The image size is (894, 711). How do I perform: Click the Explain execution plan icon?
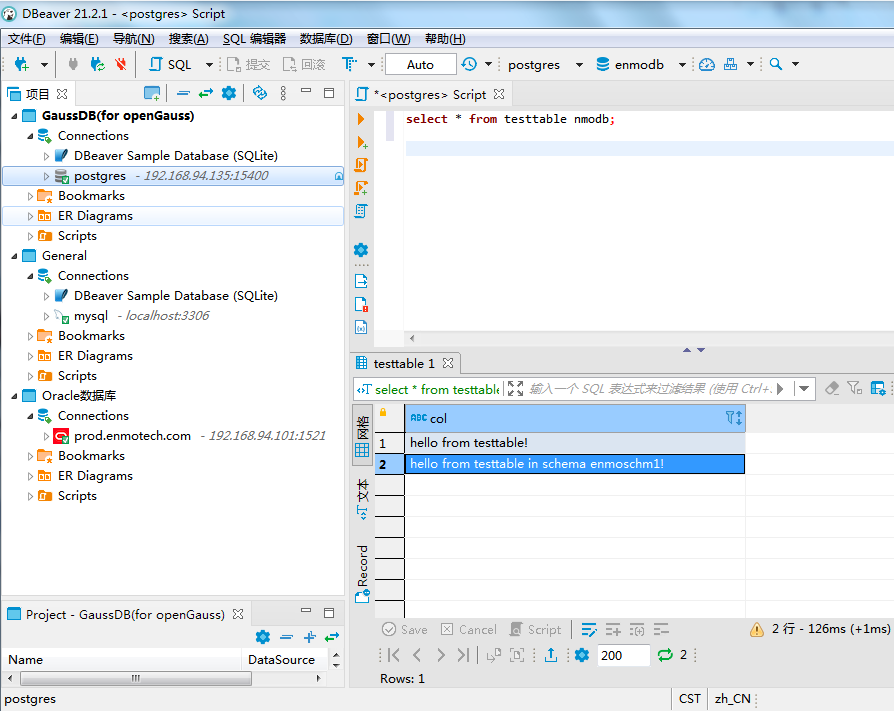361,211
